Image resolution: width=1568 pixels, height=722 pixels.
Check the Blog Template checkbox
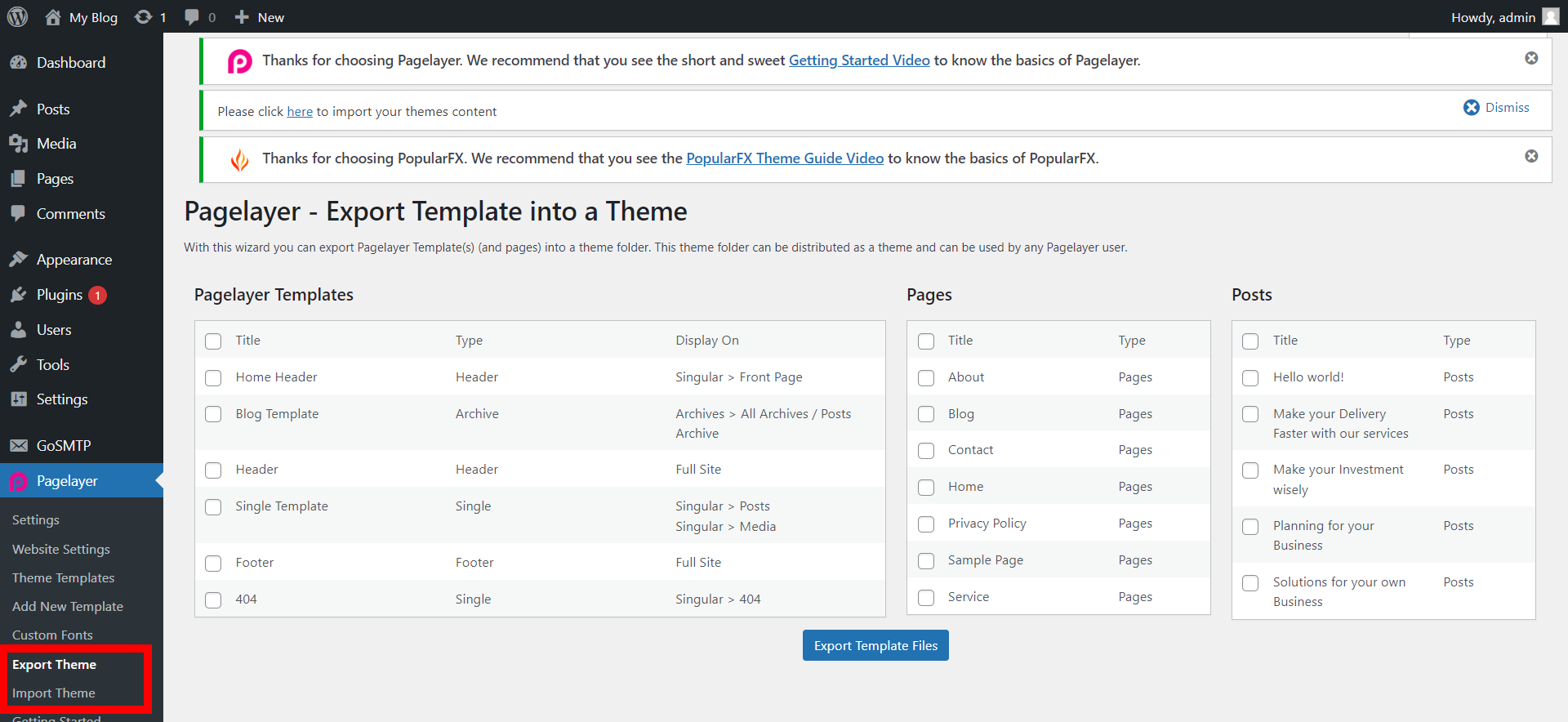tap(213, 414)
